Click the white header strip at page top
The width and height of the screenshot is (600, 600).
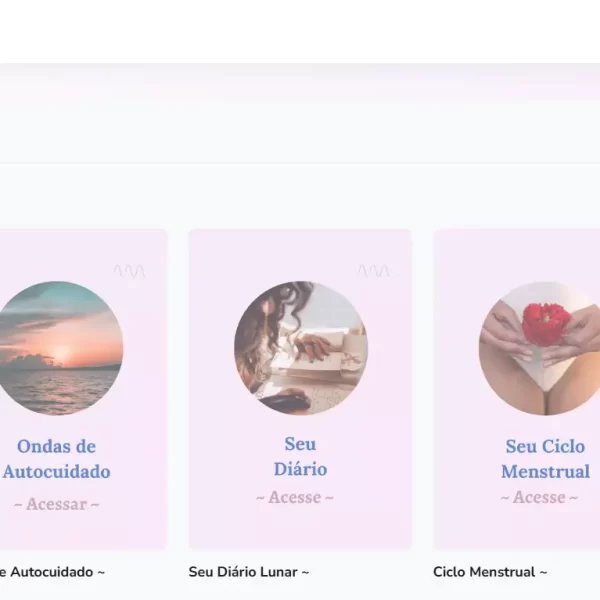300,31
